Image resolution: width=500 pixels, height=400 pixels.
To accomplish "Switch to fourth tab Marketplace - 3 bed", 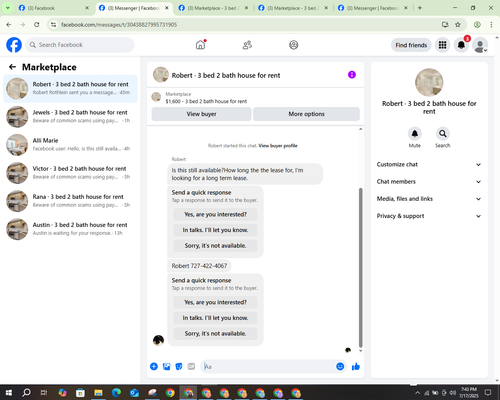I will point(293,8).
